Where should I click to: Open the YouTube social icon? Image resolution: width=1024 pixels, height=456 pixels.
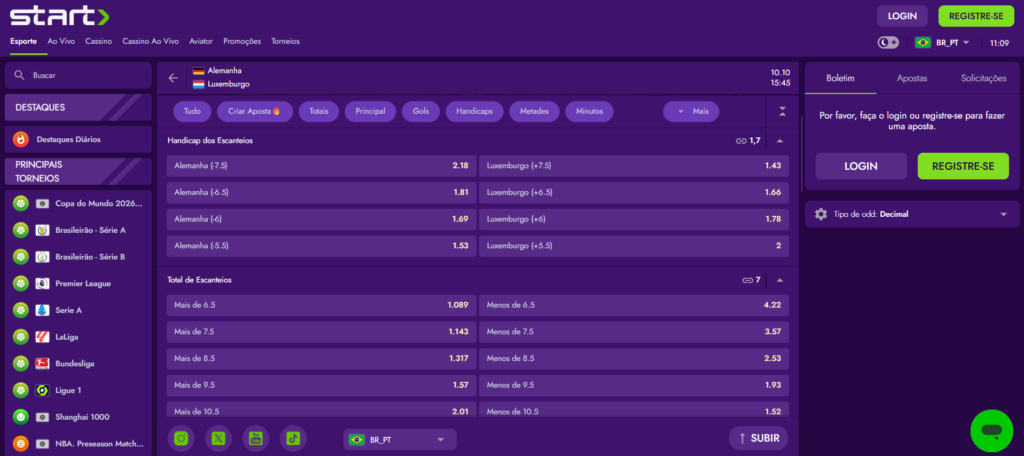[x=256, y=438]
